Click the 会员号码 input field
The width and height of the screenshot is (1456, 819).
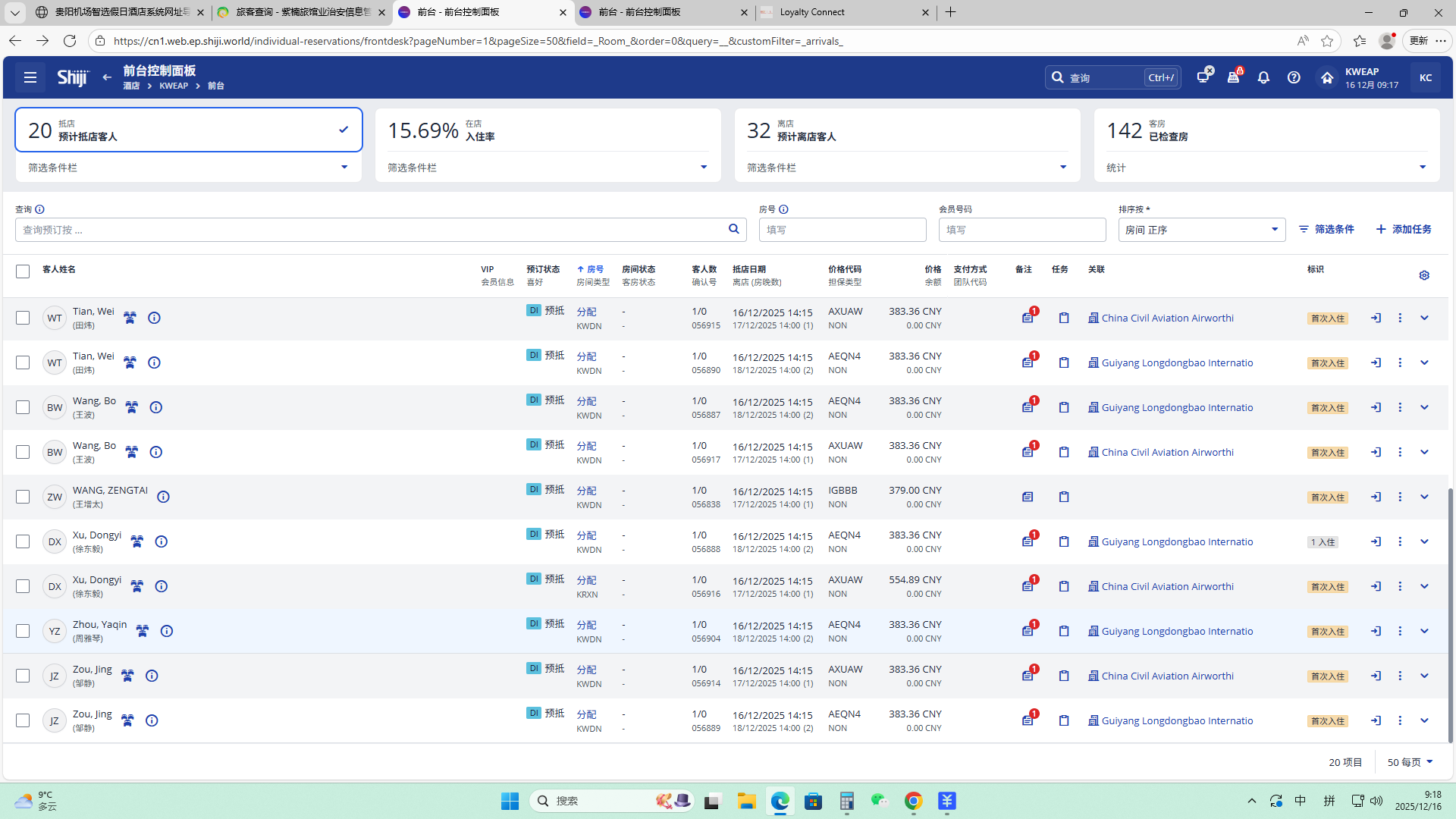[x=1021, y=230]
